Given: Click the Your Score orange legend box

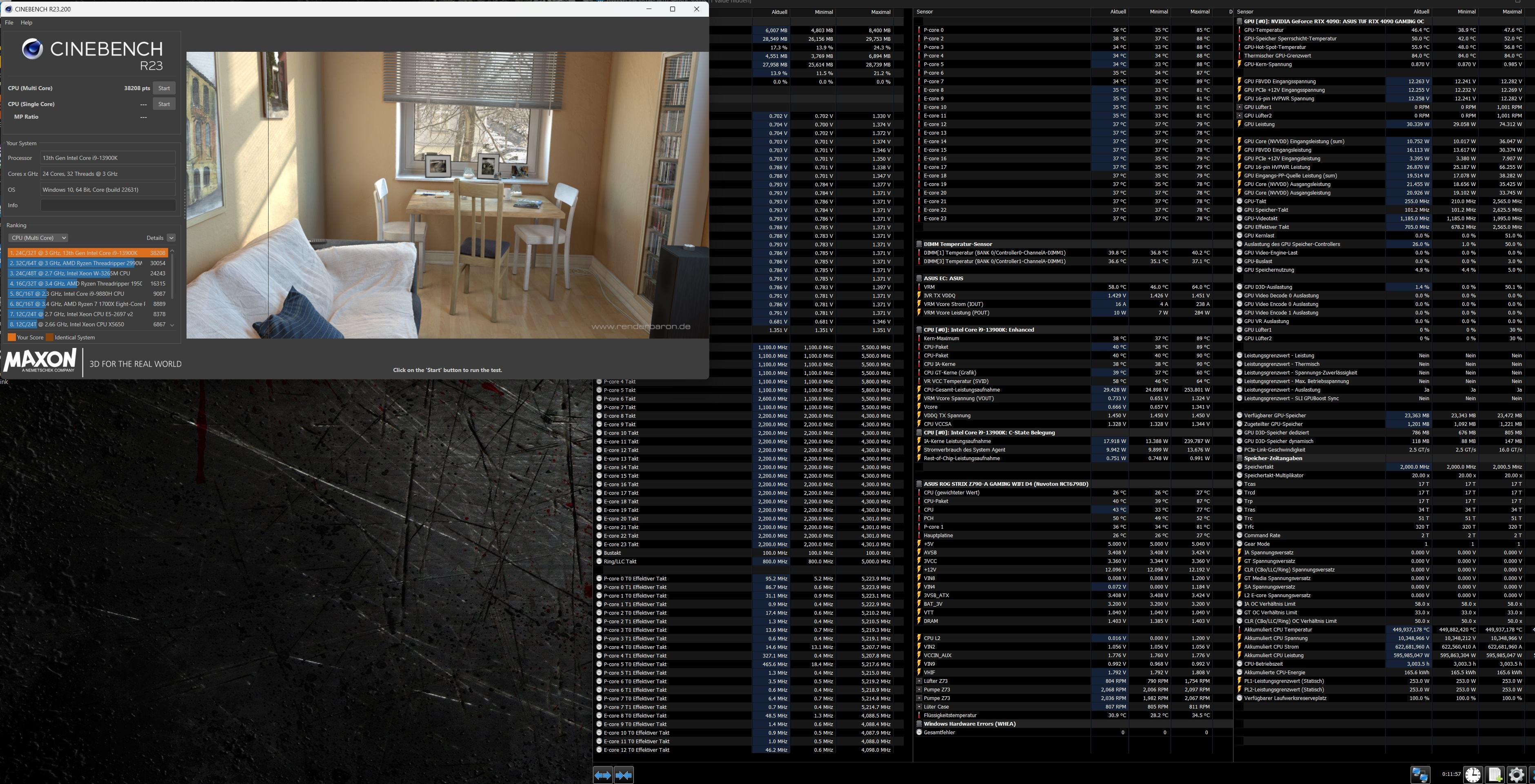Looking at the screenshot, I should pos(11,337).
